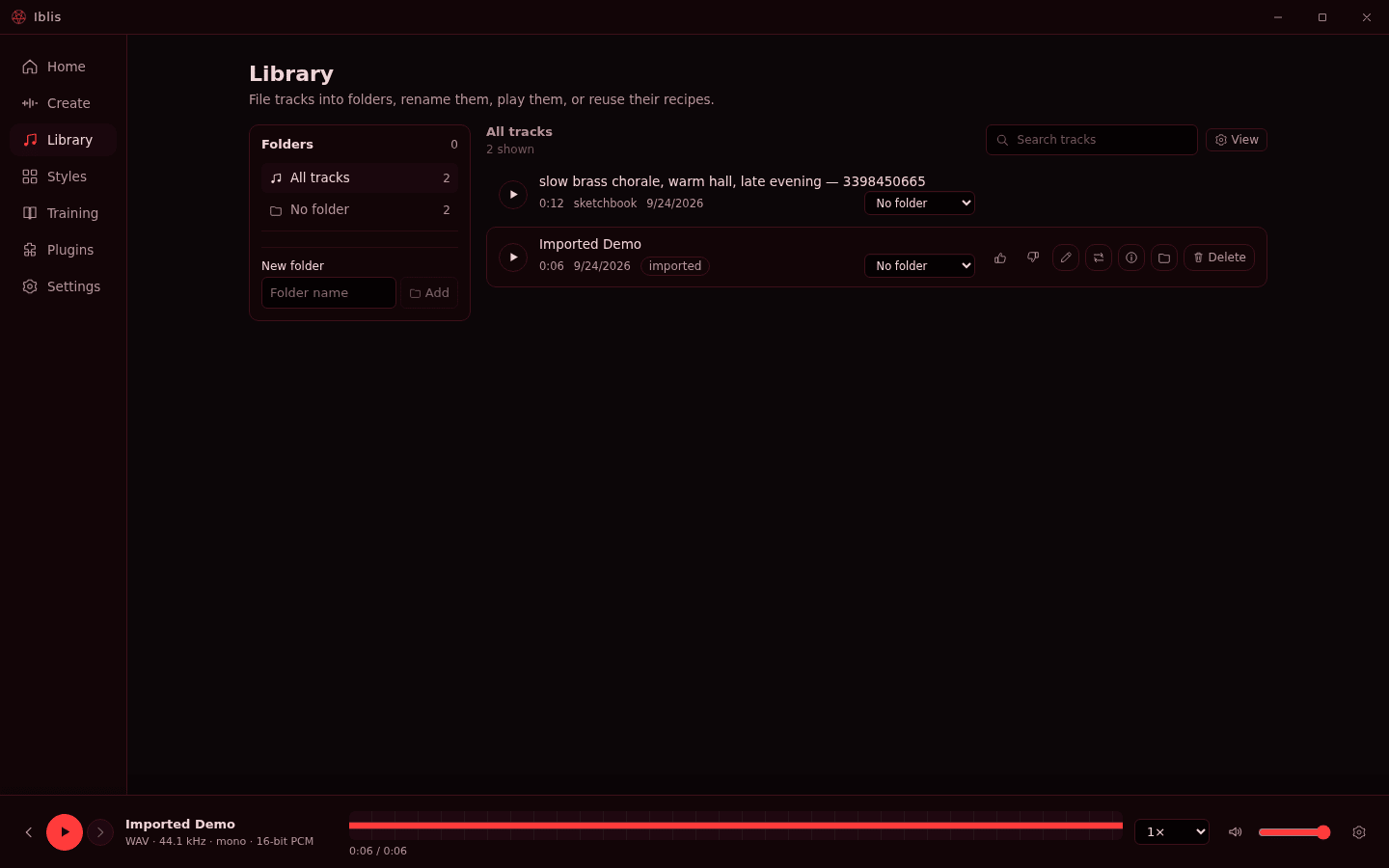The image size is (1389, 868).
Task: Skip to next track in player
Action: (100, 832)
